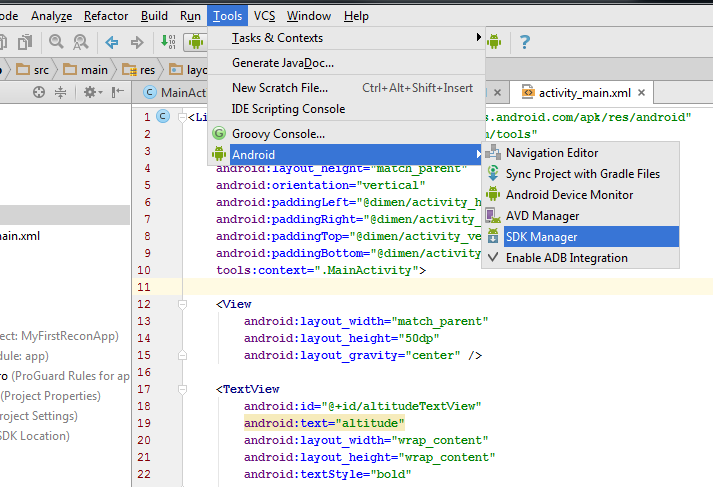Viewport: 713px width, 487px height.
Task: Navigate forward with the right arrow icon
Action: pos(137,42)
